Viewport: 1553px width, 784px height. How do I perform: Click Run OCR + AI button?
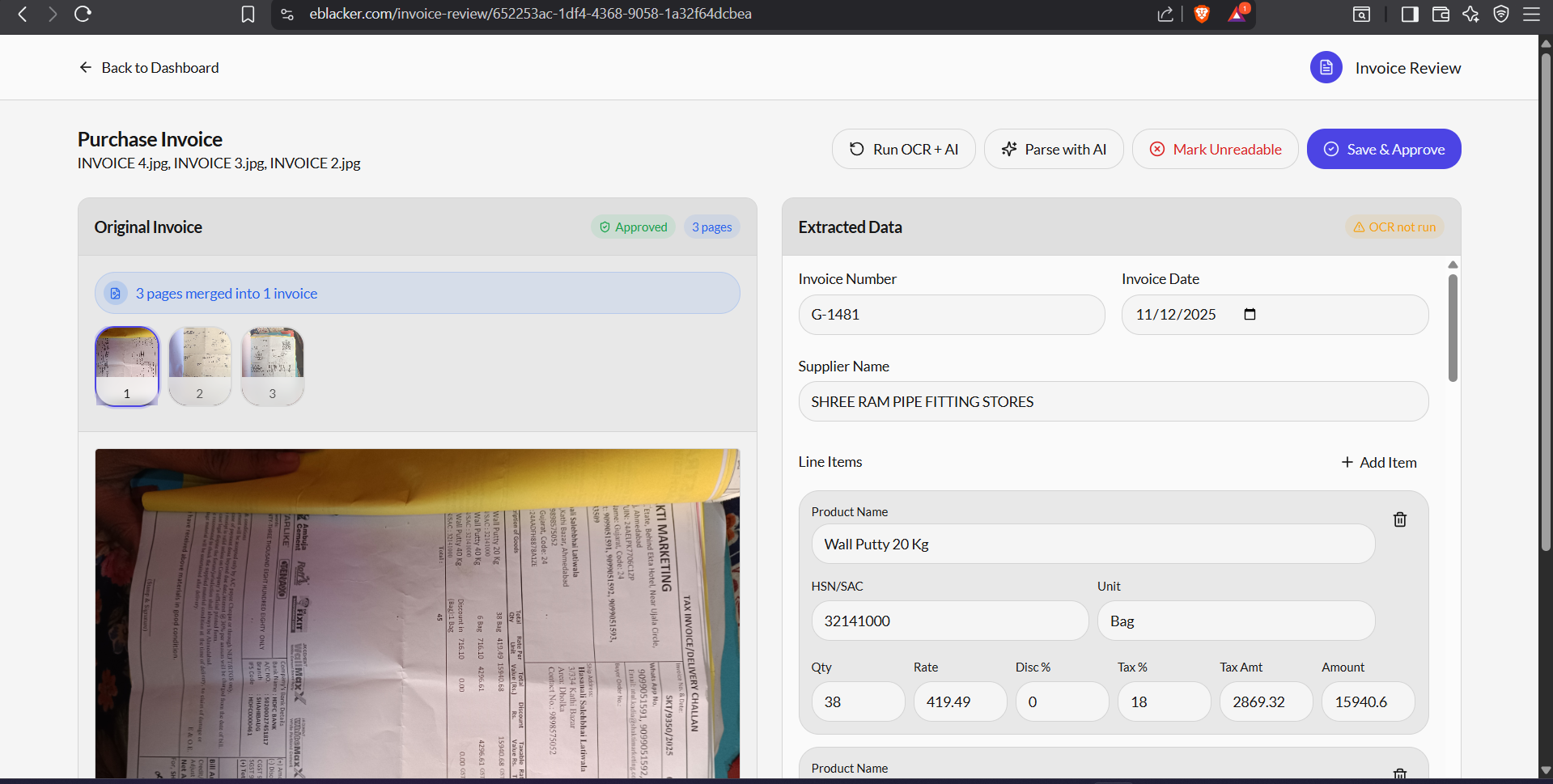(903, 149)
